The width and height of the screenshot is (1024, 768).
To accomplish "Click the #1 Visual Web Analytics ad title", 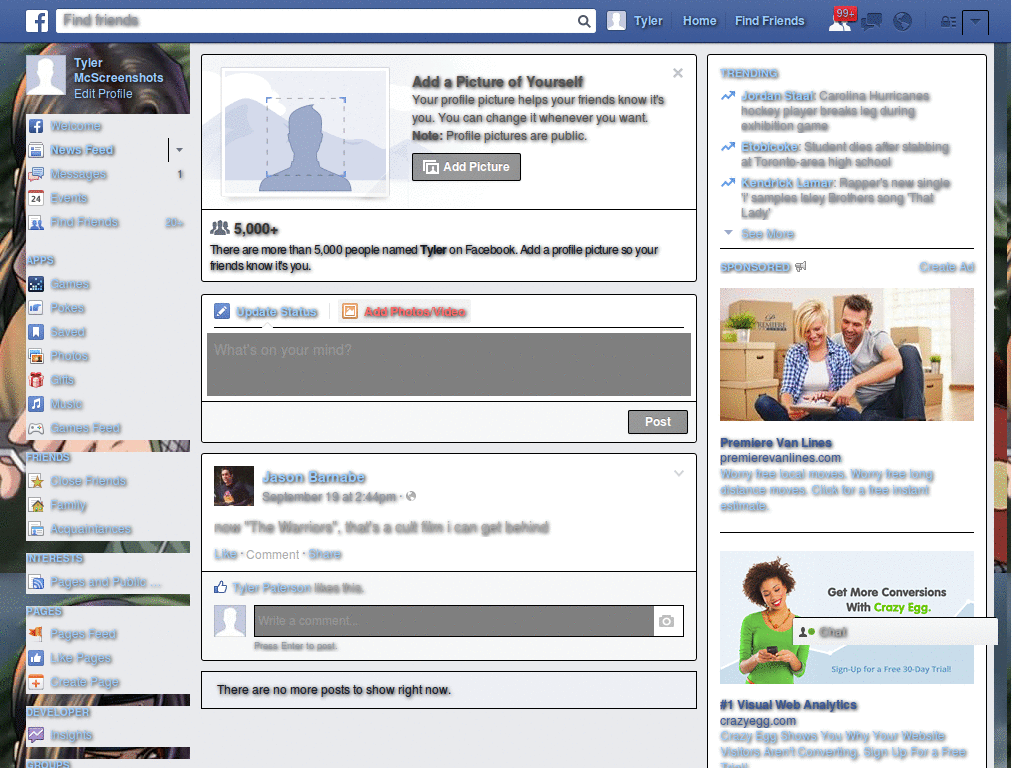I will point(788,705).
